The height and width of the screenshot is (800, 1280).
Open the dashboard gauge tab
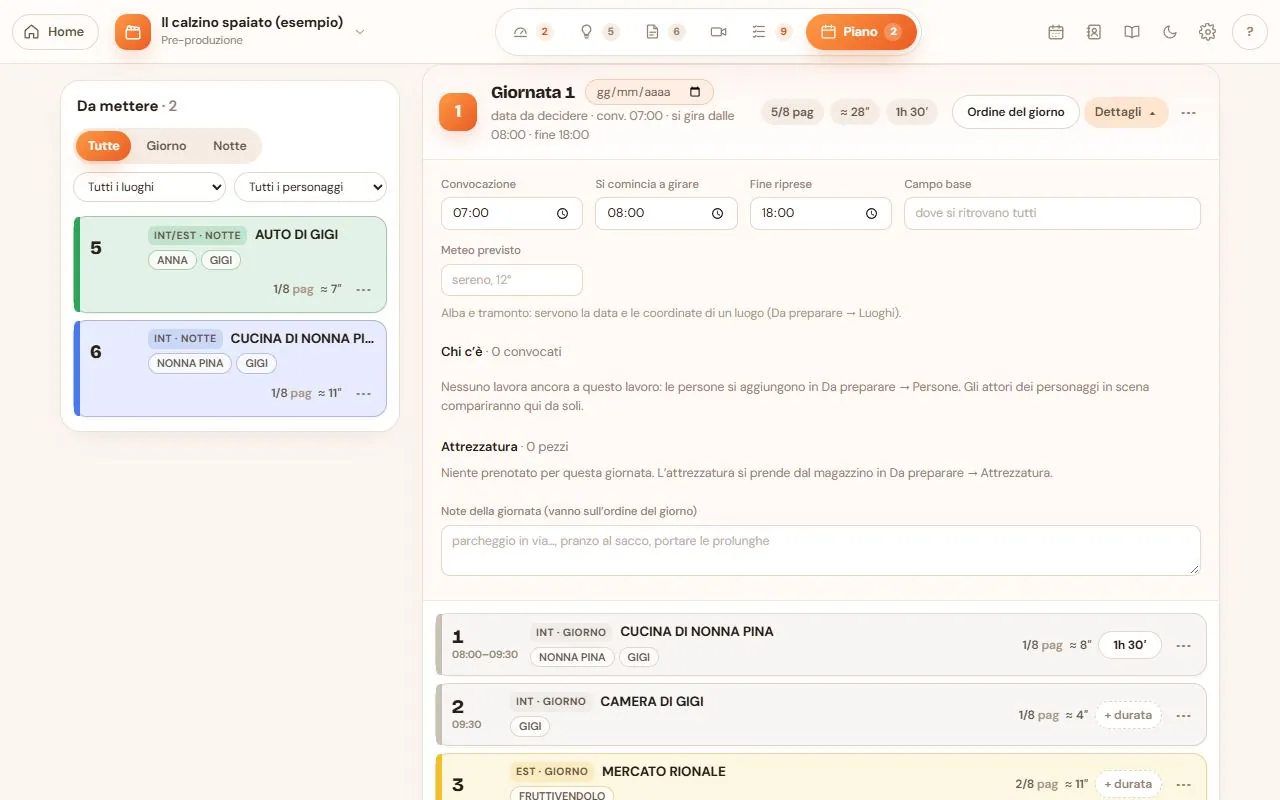click(x=532, y=32)
